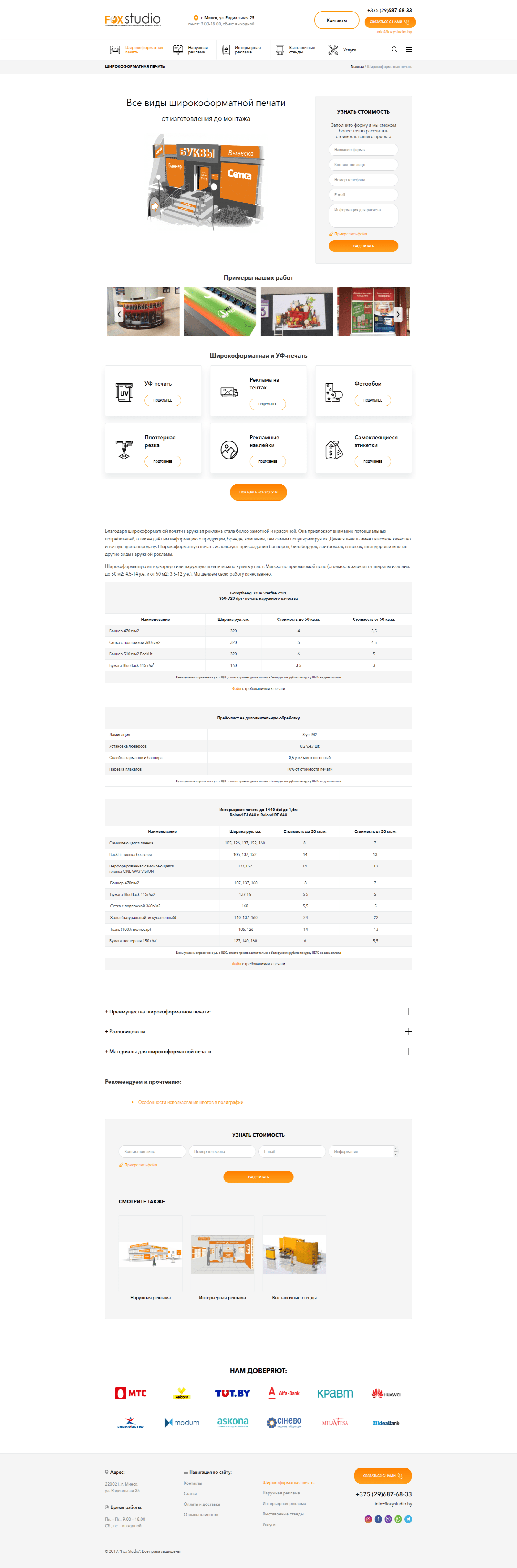Image resolution: width=517 pixels, height=1568 pixels.
Task: Open 'Подробнее' under УФ-печать
Action: 162,401
